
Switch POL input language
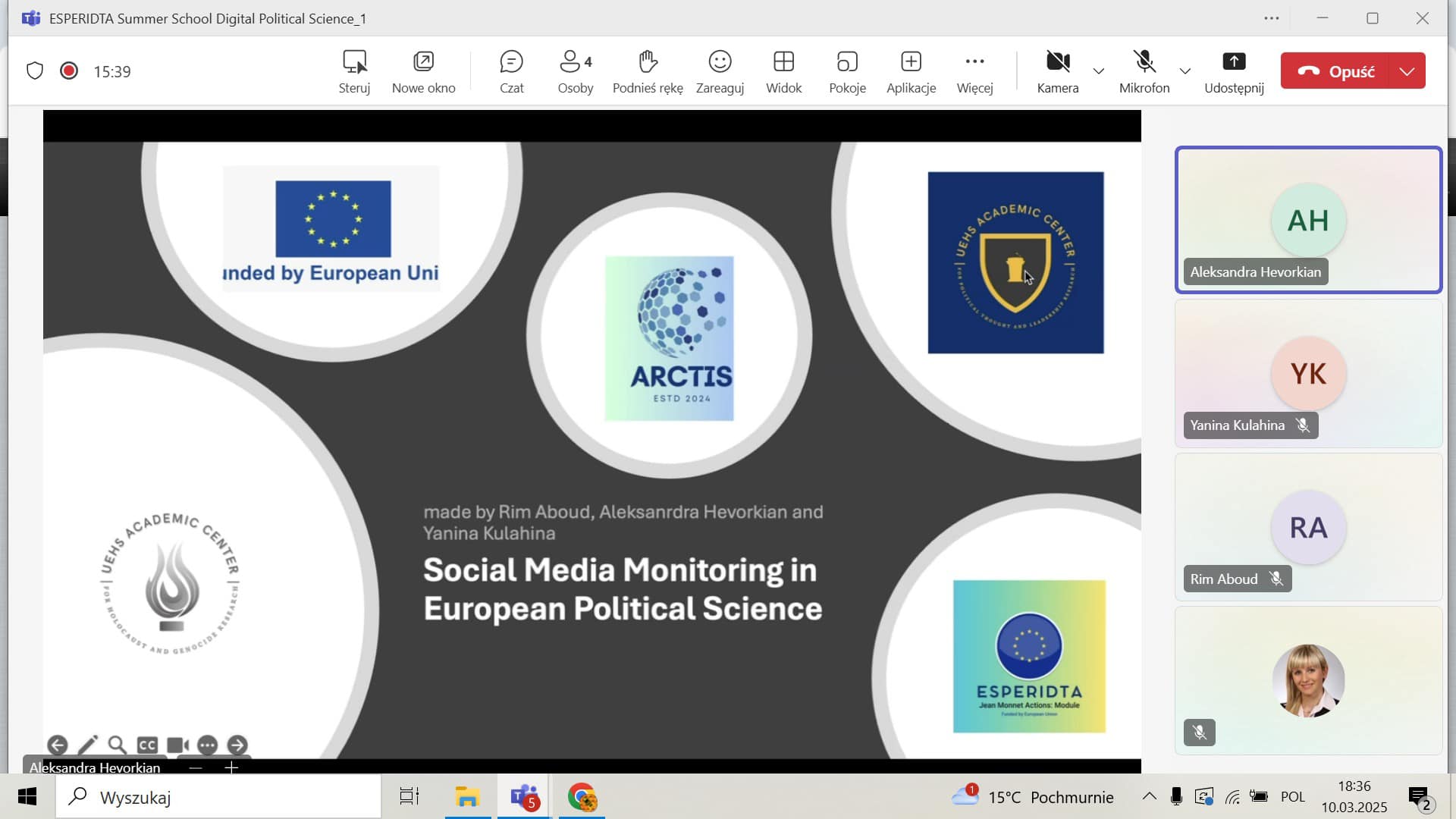pyautogui.click(x=1293, y=797)
